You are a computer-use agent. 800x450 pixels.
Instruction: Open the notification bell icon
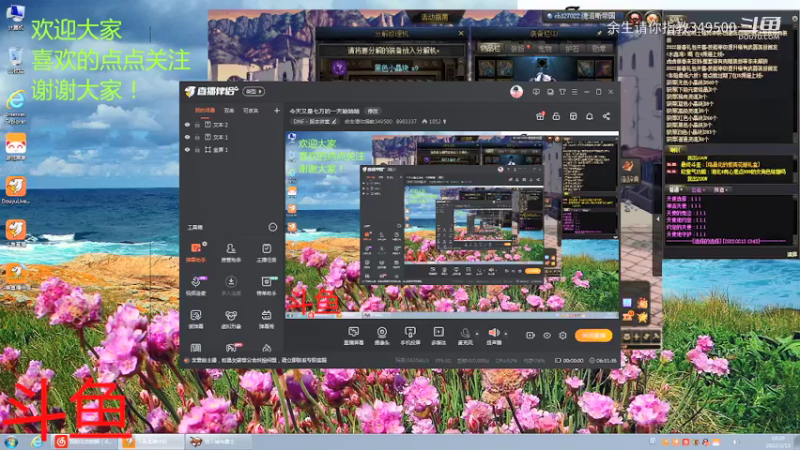[589, 116]
